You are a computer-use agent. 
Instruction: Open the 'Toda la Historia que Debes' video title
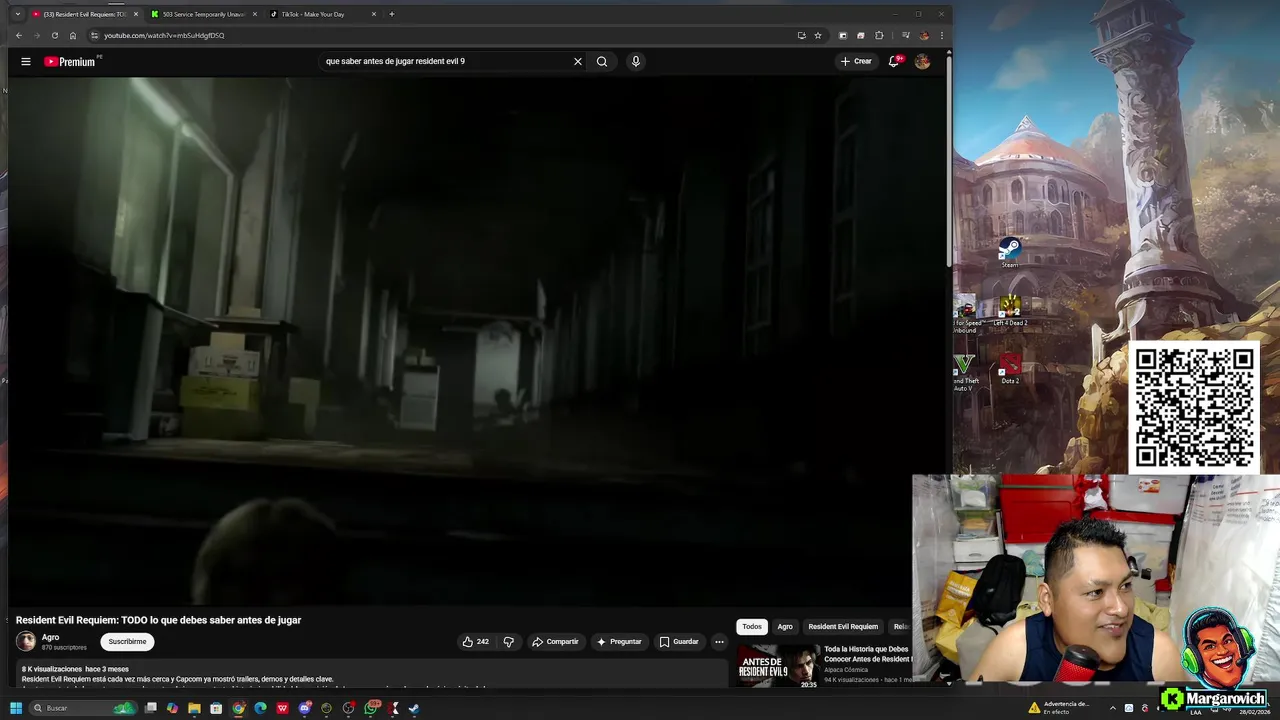[x=867, y=654]
